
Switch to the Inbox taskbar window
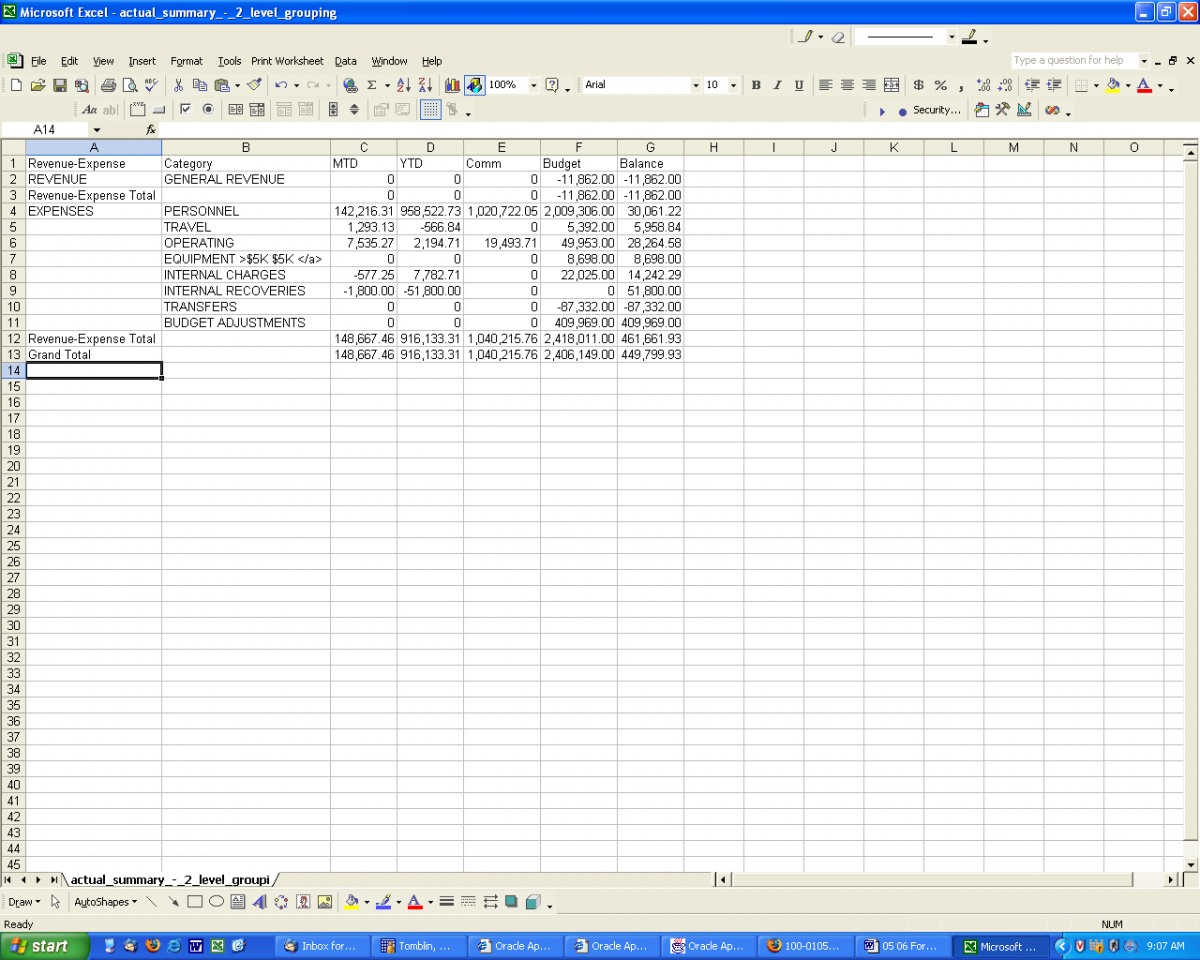(x=320, y=946)
